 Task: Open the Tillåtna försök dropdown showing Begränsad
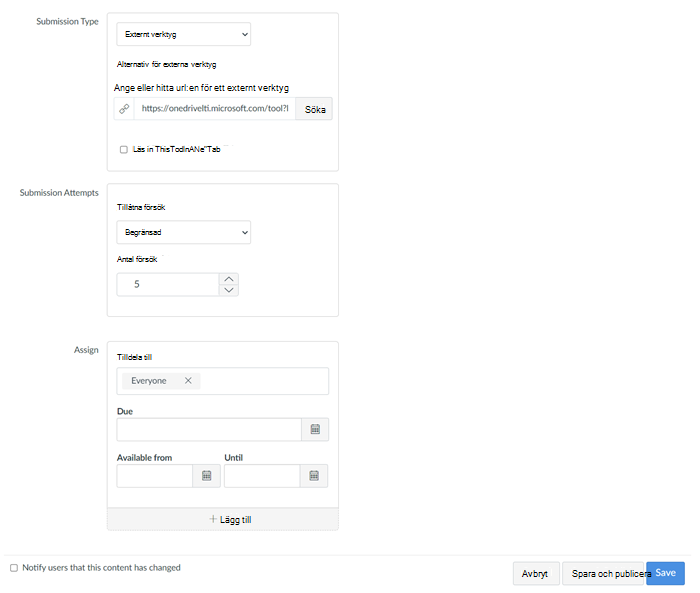click(183, 232)
